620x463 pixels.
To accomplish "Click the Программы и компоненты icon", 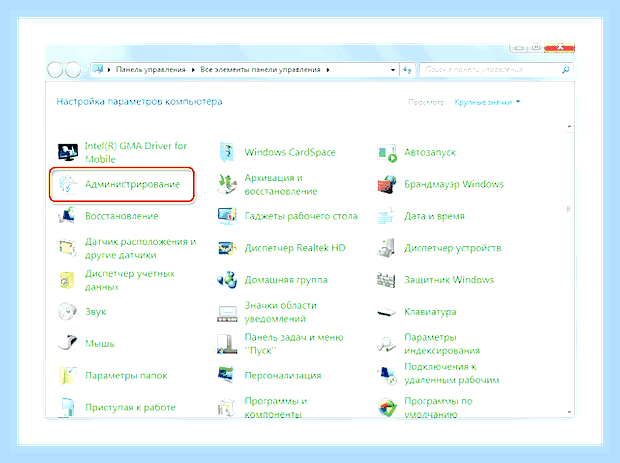I will [x=227, y=407].
